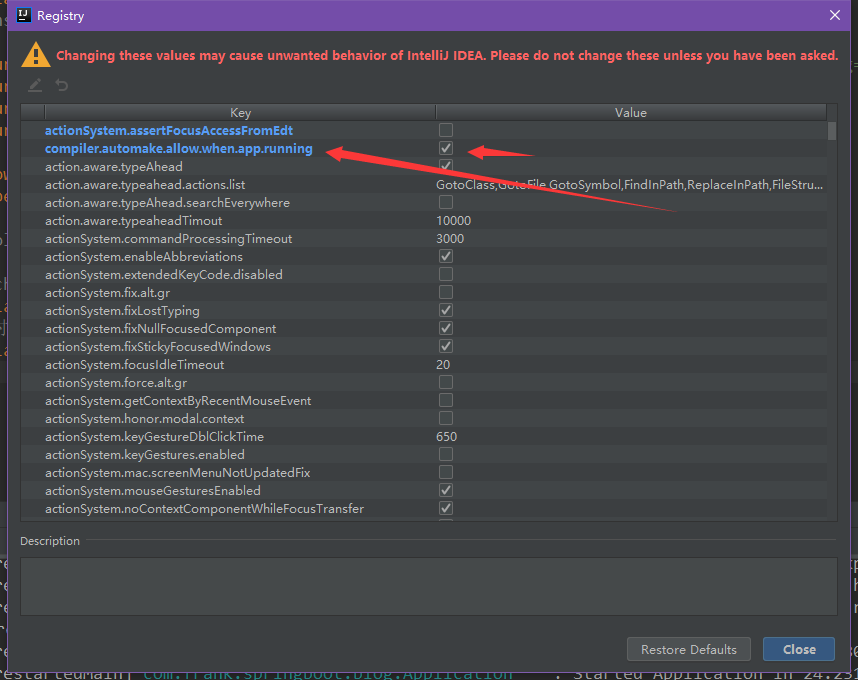Select action.aware.typeaheadTimout key
The width and height of the screenshot is (858, 680).
coord(134,220)
